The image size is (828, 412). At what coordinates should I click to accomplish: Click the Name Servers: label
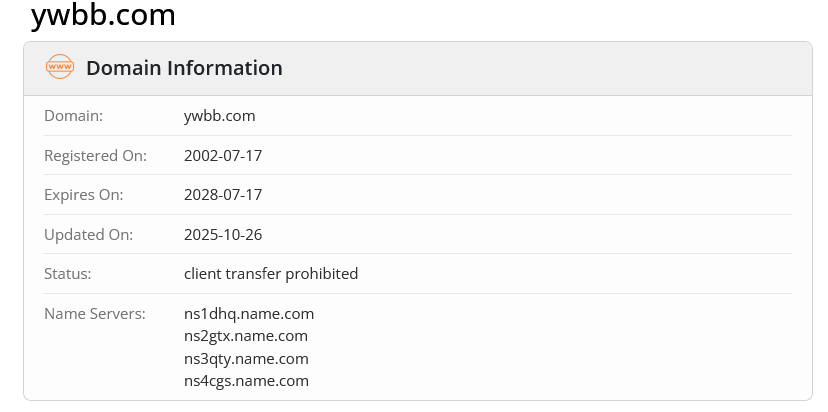pos(95,314)
